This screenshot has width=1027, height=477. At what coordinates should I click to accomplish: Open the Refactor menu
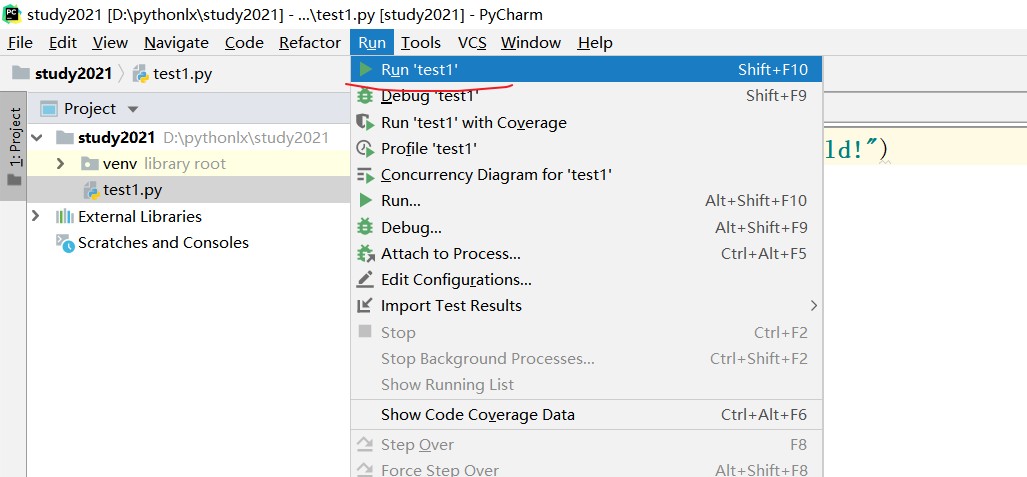[310, 43]
